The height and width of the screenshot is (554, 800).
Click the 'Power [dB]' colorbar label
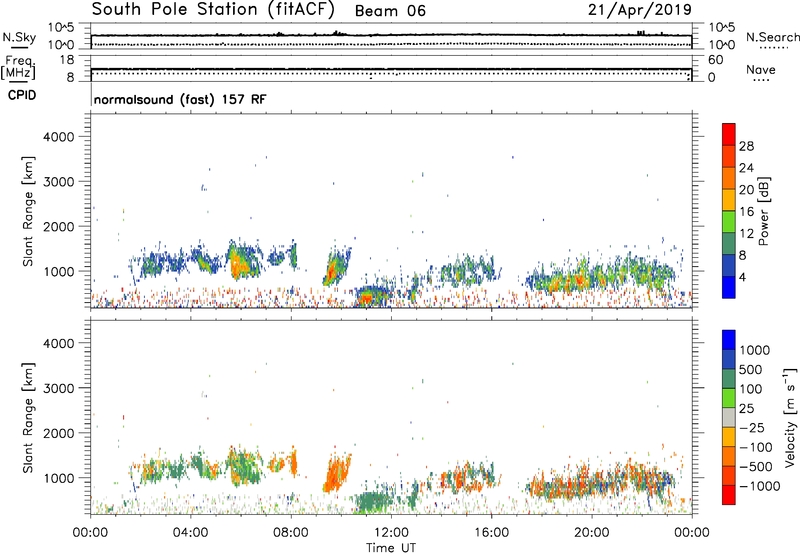click(764, 211)
